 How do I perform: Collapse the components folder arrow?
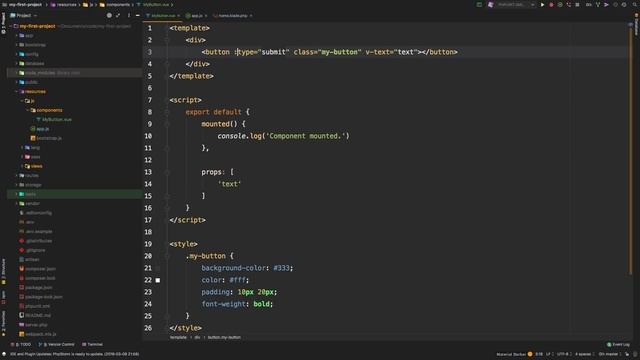pos(28,110)
